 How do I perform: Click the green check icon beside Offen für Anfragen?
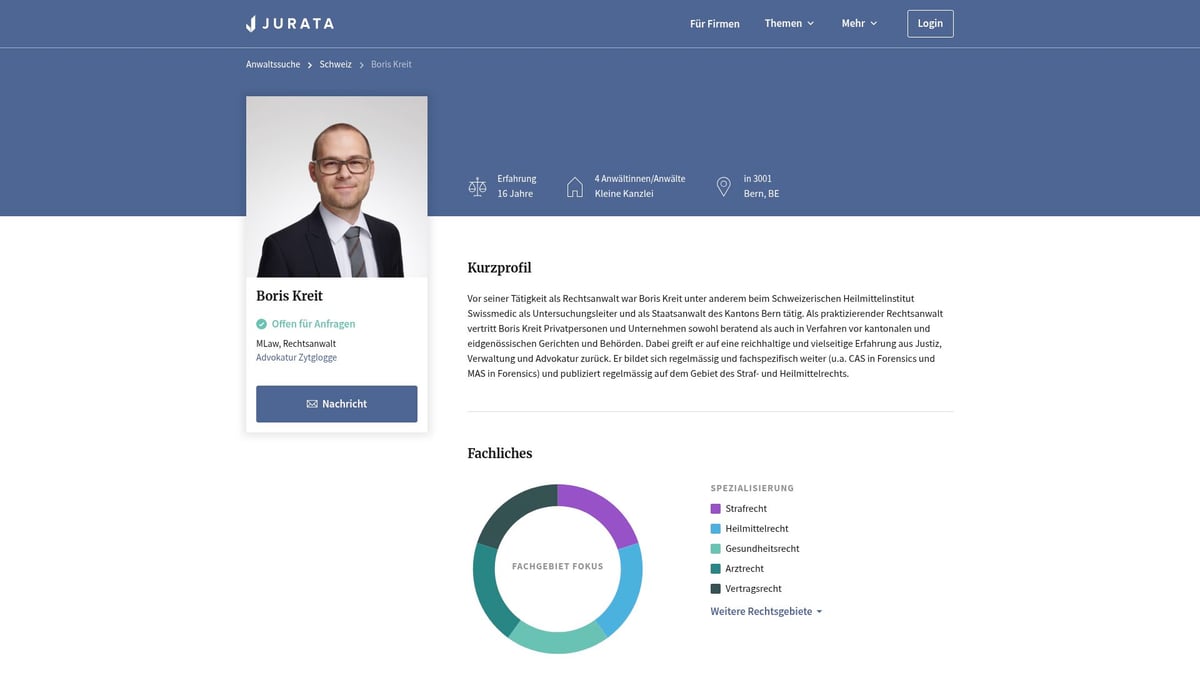click(x=262, y=324)
